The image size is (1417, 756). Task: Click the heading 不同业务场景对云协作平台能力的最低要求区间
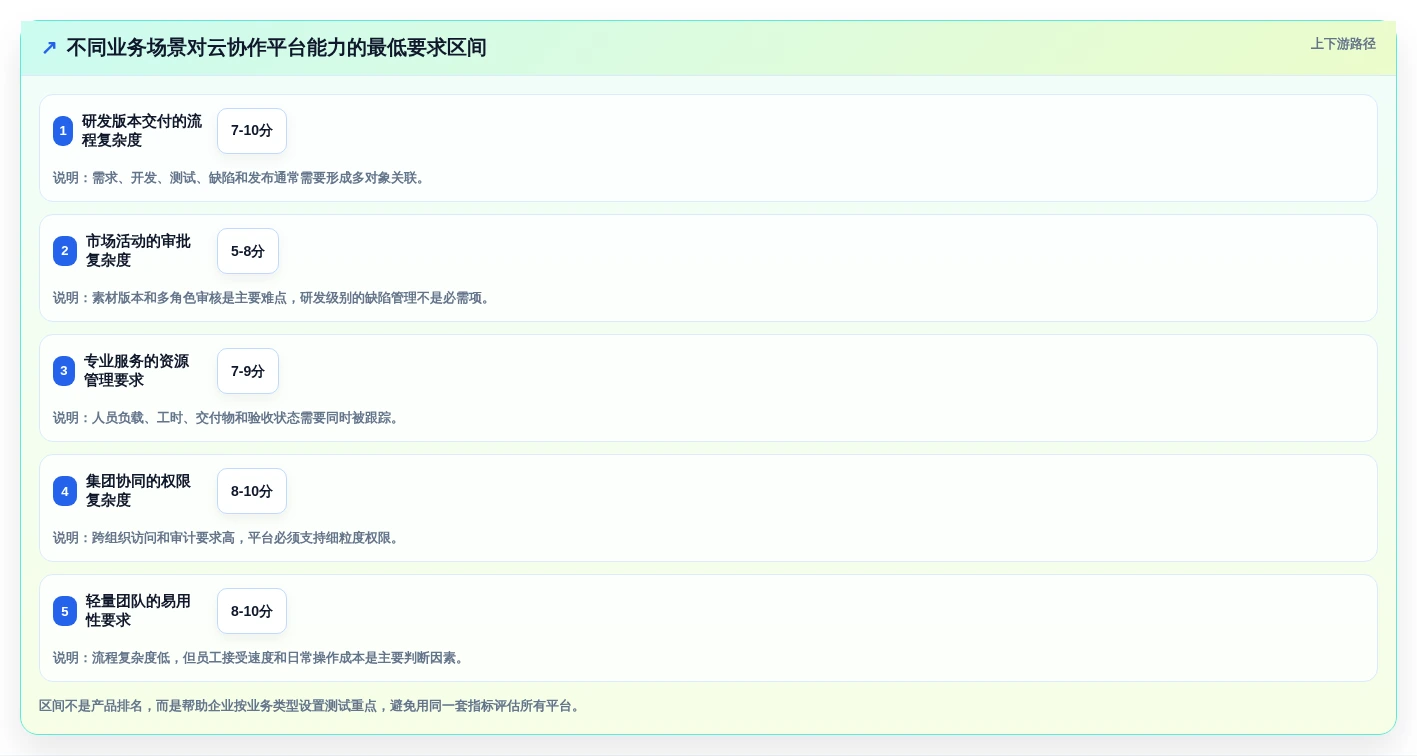coord(276,48)
